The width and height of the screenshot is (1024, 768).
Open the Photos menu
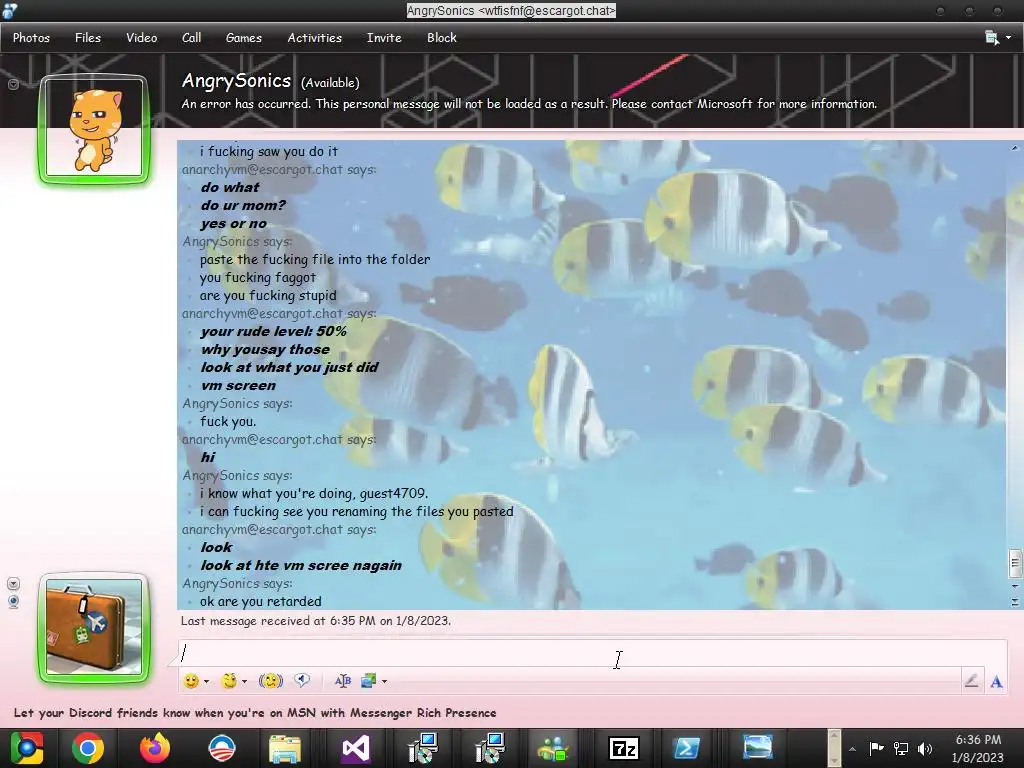tap(31, 38)
